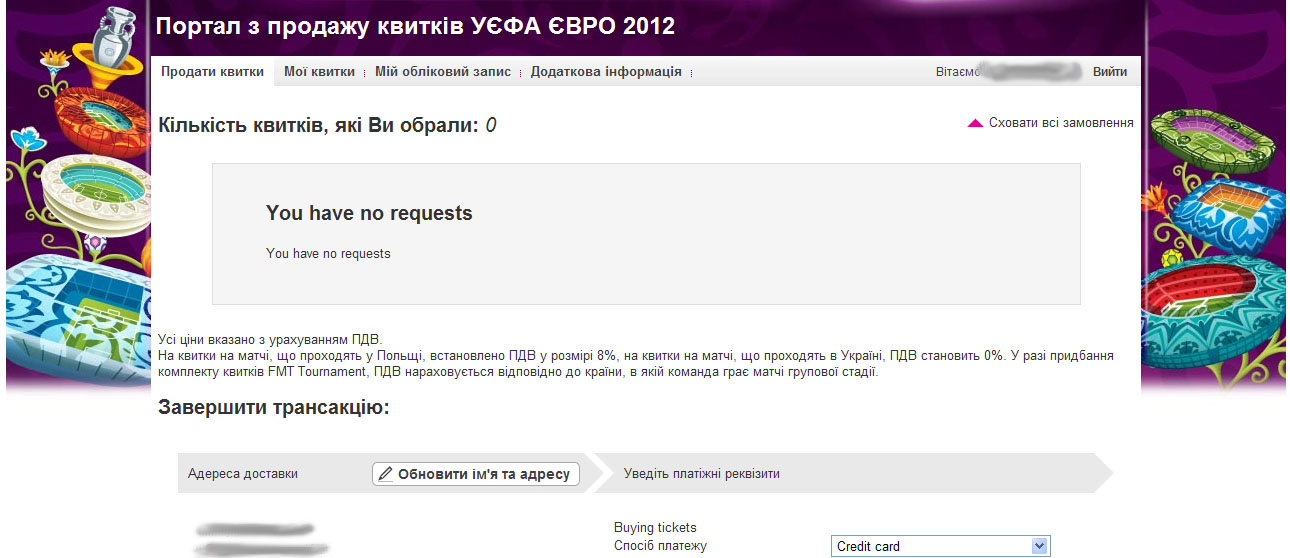This screenshot has height=558, width=1290.
Task: Hide orders via Сховати всі замовлення link
Action: pyautogui.click(x=1060, y=123)
